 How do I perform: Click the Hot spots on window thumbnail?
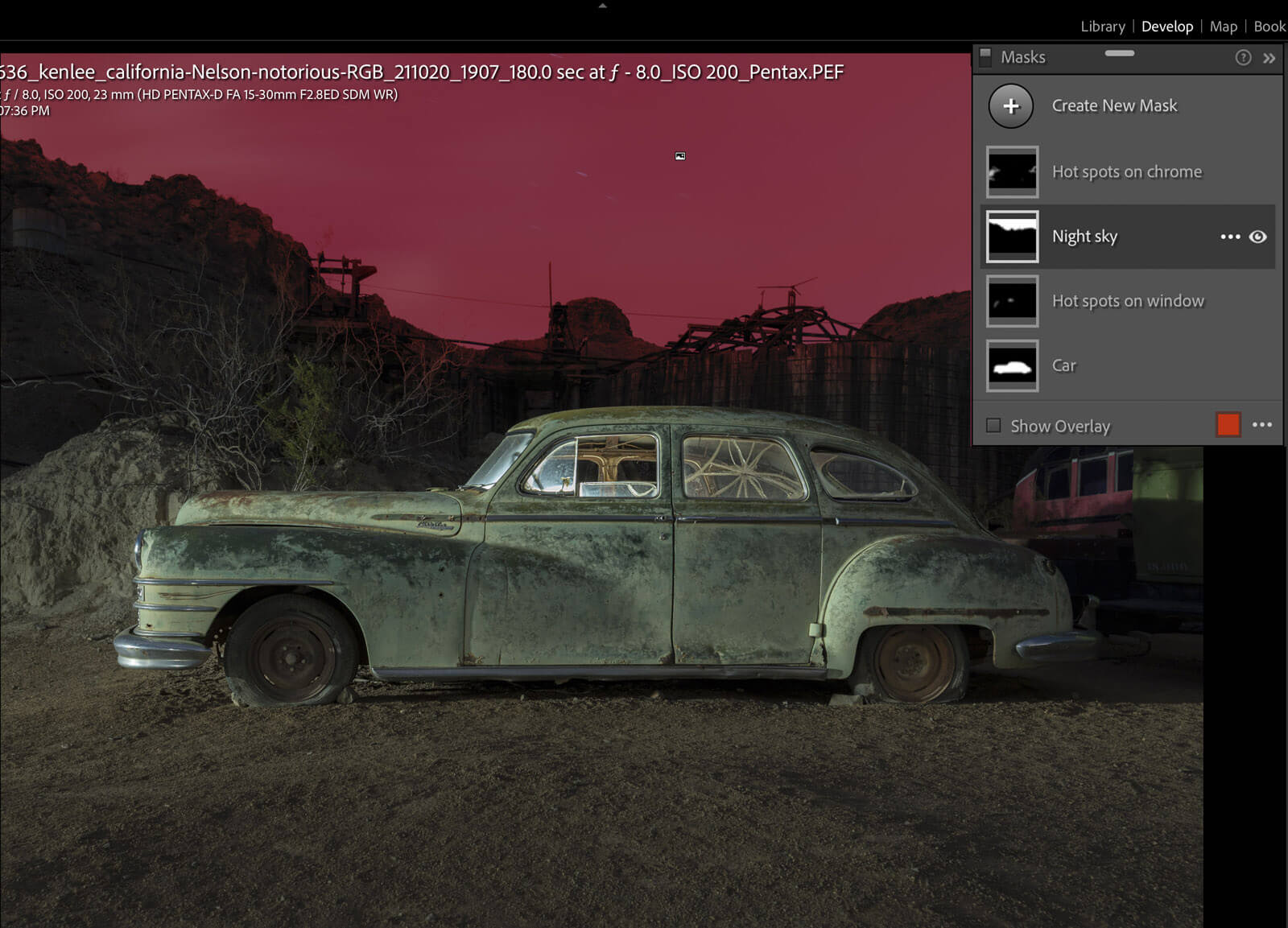point(1012,301)
